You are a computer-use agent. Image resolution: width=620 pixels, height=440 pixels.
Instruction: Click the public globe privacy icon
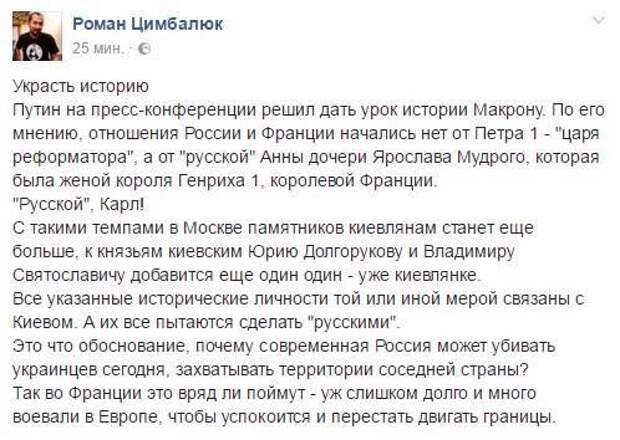coord(145,49)
